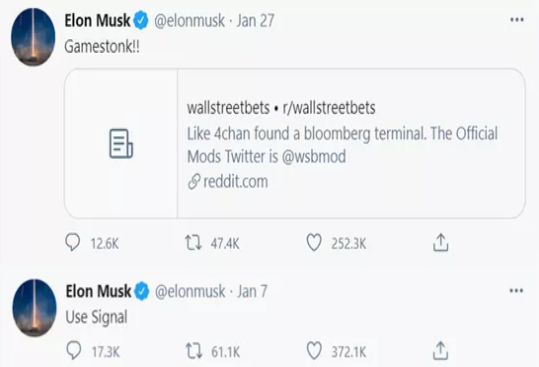This screenshot has height=367, width=539.
Task: Like the Use Signal tweet
Action: (314, 351)
